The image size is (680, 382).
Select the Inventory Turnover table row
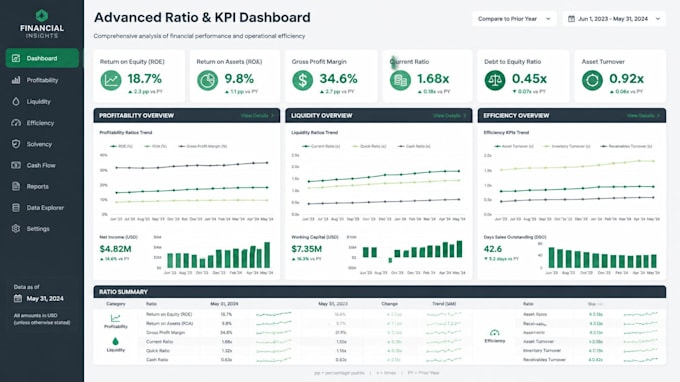591,350
